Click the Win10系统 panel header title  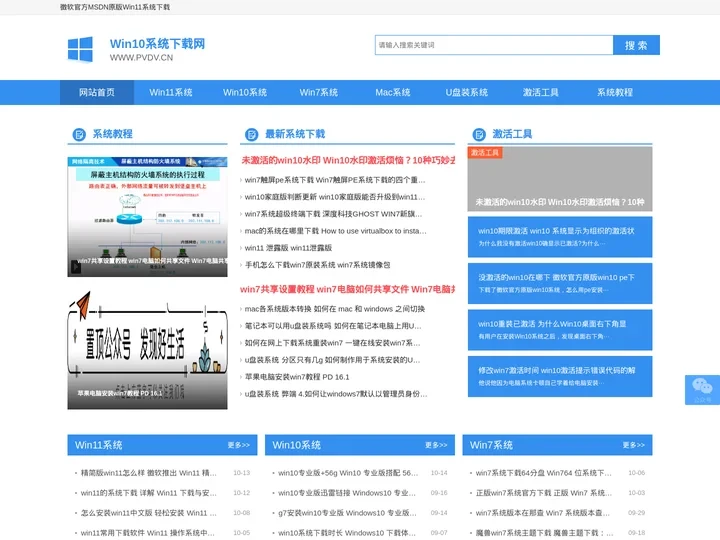[x=297, y=445]
